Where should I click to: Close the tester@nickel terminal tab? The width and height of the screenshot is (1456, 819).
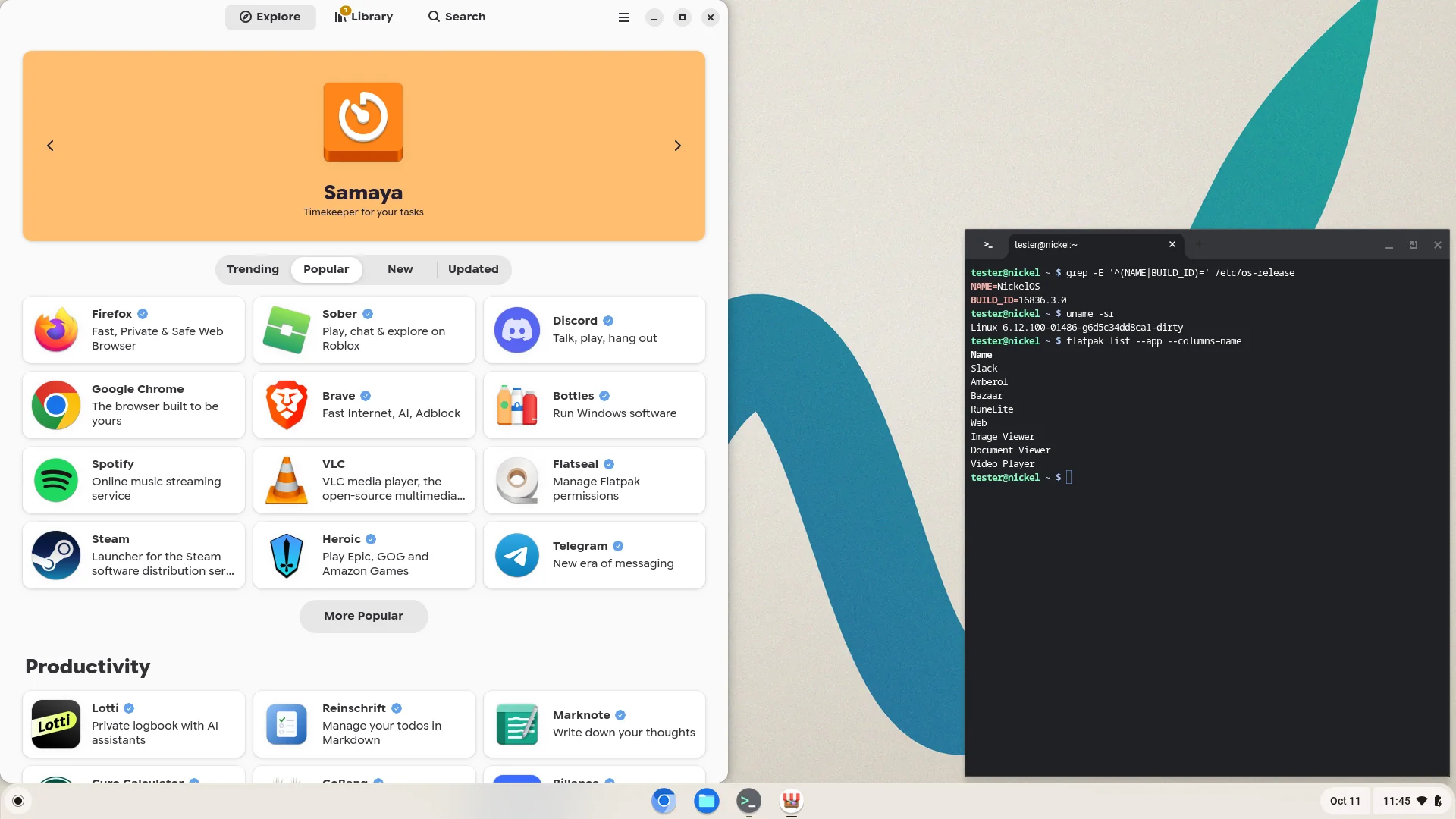[x=1172, y=244]
